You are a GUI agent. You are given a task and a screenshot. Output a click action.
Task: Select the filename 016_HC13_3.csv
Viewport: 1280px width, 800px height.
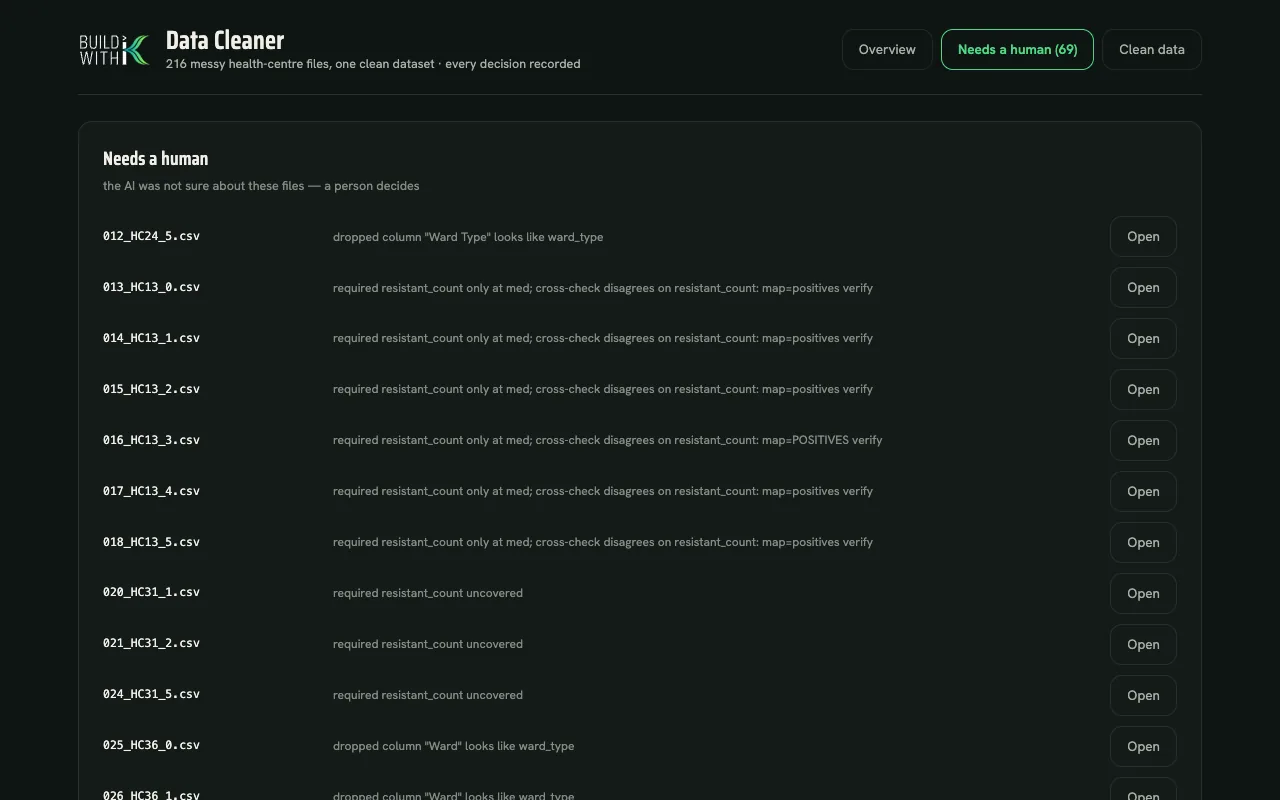click(x=151, y=441)
